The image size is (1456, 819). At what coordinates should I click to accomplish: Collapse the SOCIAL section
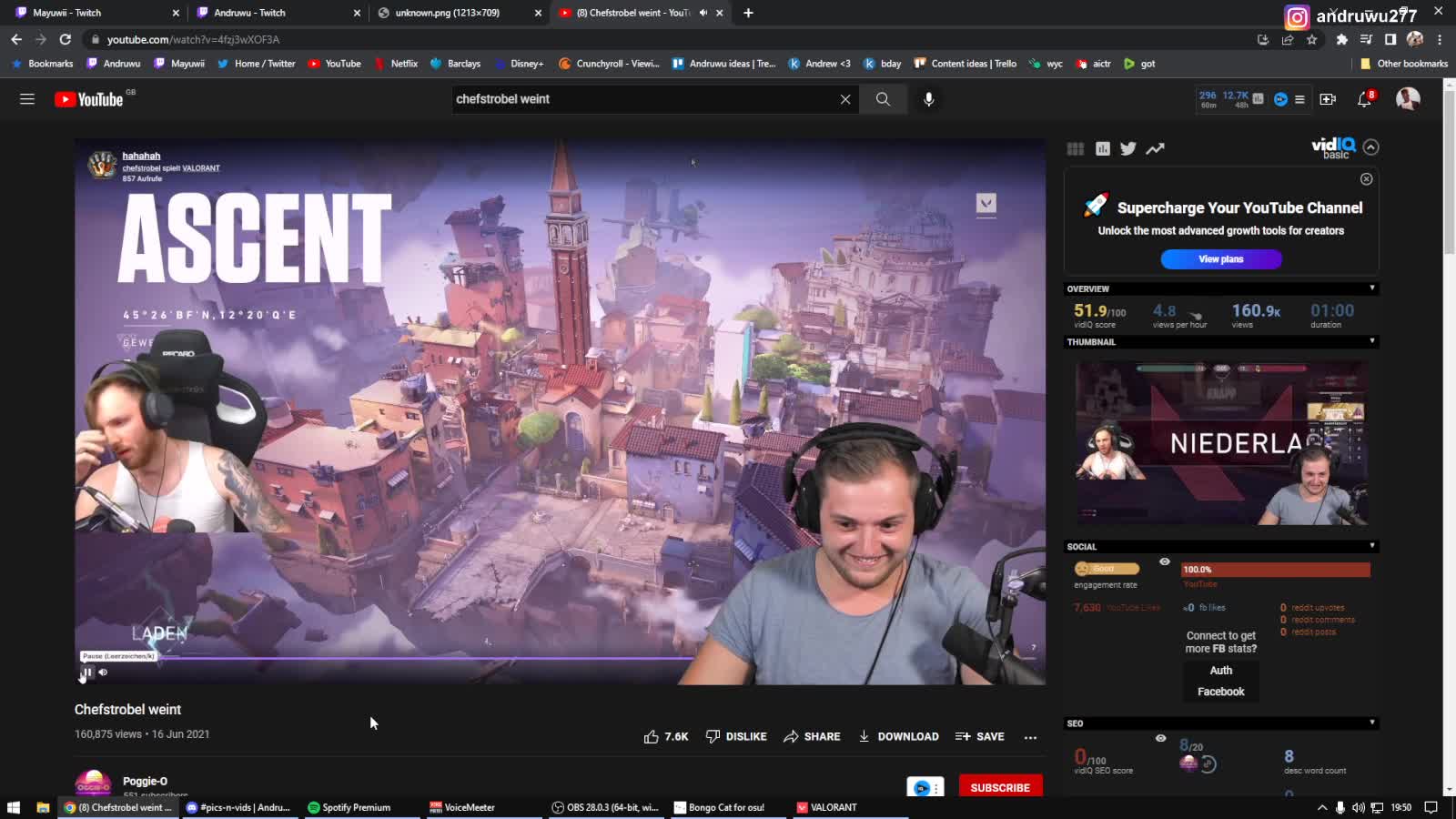(1372, 546)
